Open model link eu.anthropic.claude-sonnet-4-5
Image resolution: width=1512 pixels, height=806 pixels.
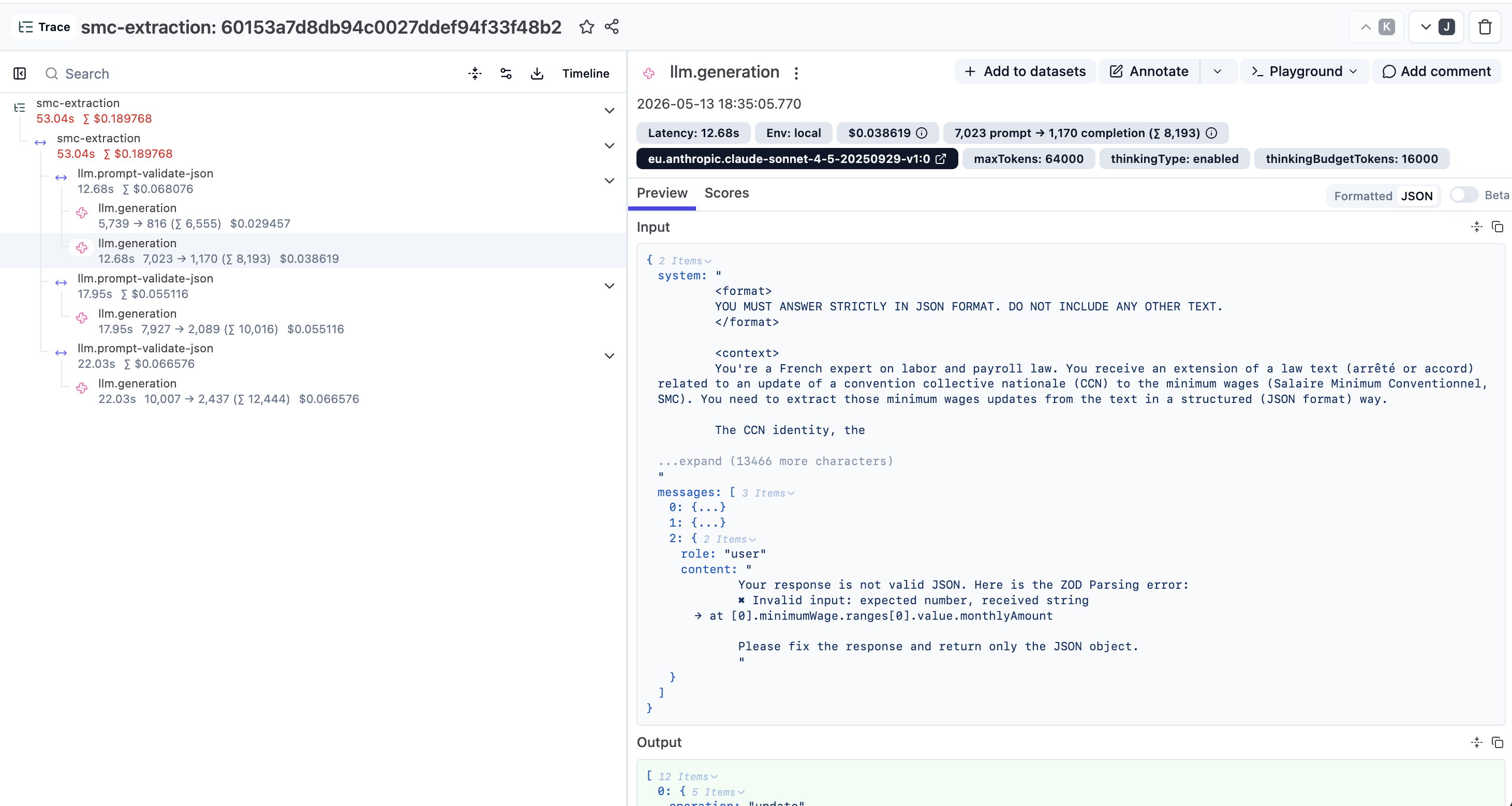[x=796, y=159]
